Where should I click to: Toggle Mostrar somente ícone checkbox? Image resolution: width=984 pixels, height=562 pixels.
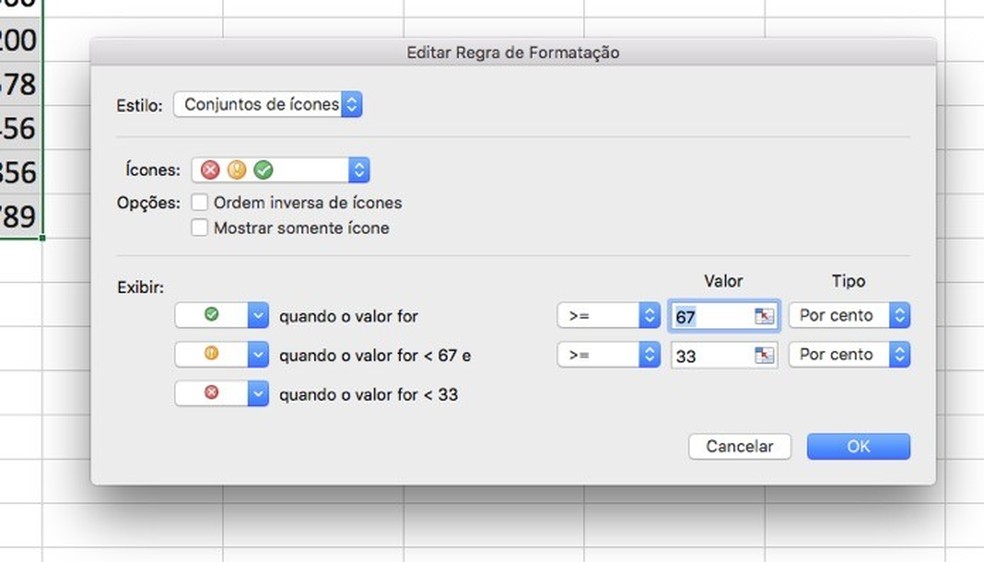(200, 228)
